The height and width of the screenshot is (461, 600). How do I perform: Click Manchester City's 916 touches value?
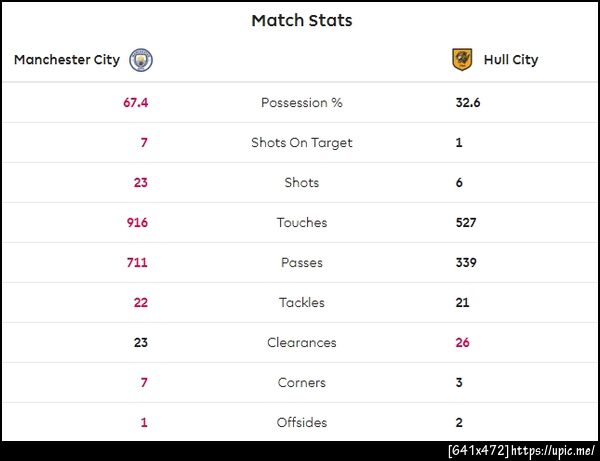pos(136,223)
